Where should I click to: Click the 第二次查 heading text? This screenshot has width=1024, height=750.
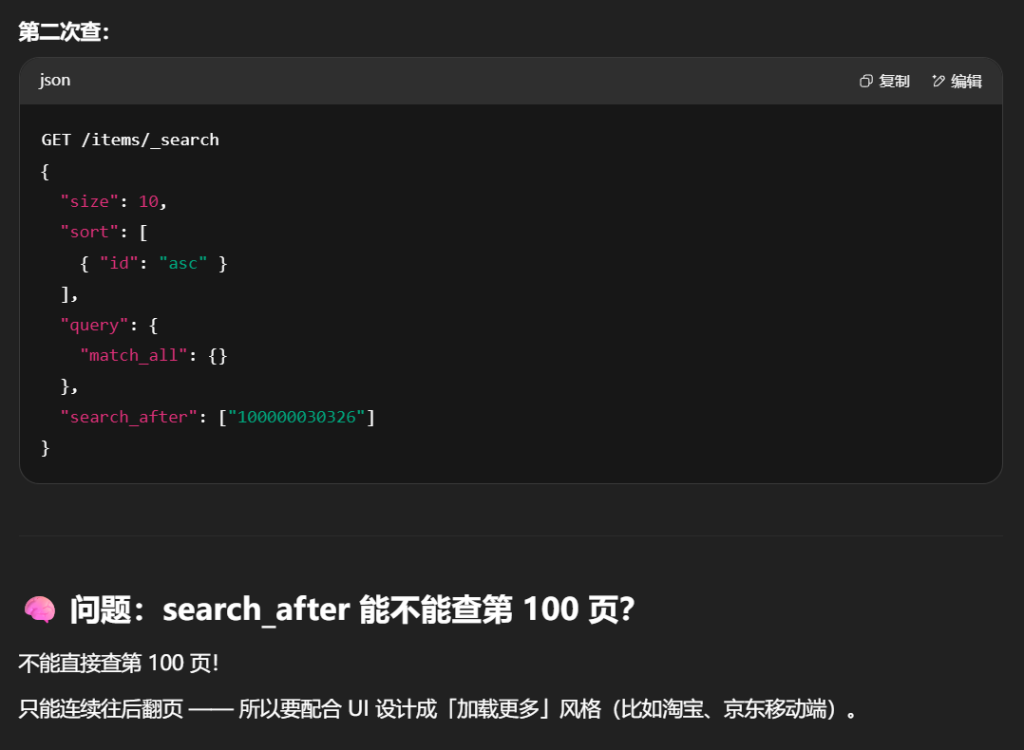click(63, 32)
